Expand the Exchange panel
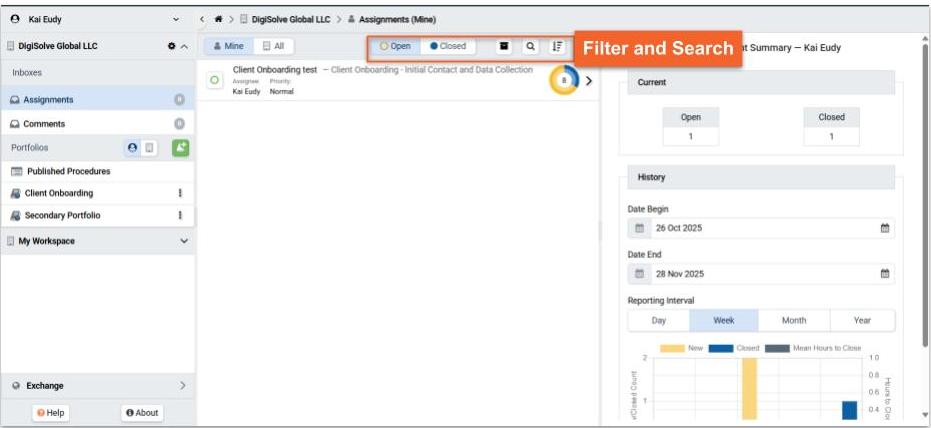Viewport: 931px width, 428px height. tap(182, 385)
